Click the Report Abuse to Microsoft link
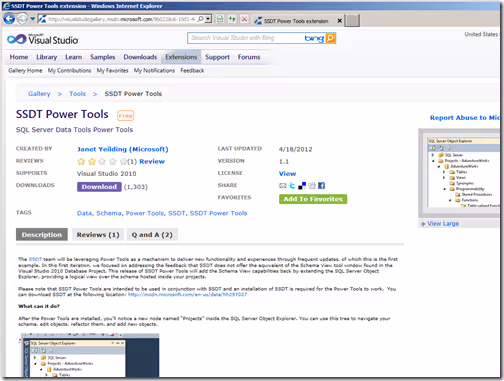The image size is (504, 381). click(465, 118)
